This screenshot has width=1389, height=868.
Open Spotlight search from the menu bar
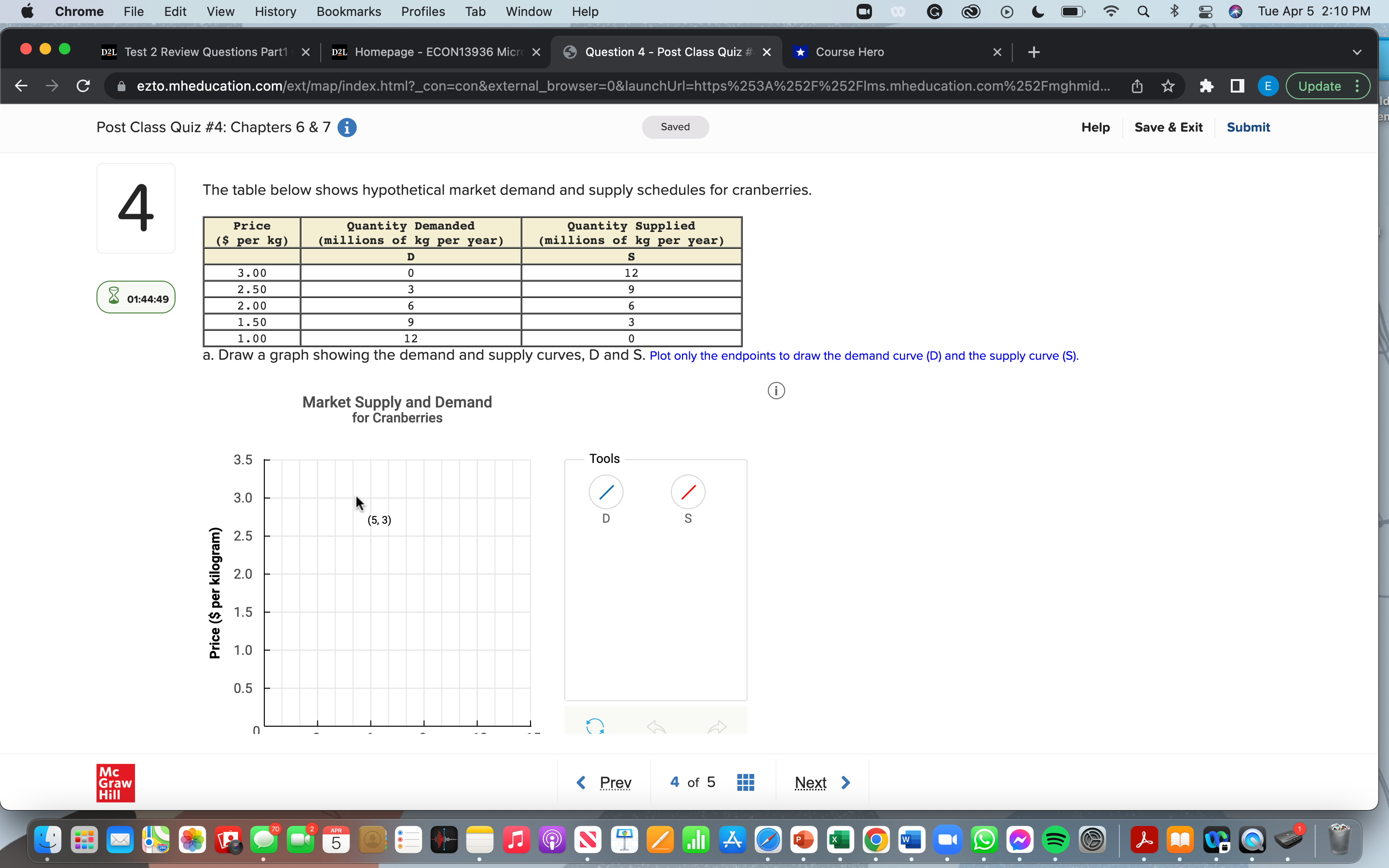pyautogui.click(x=1144, y=11)
